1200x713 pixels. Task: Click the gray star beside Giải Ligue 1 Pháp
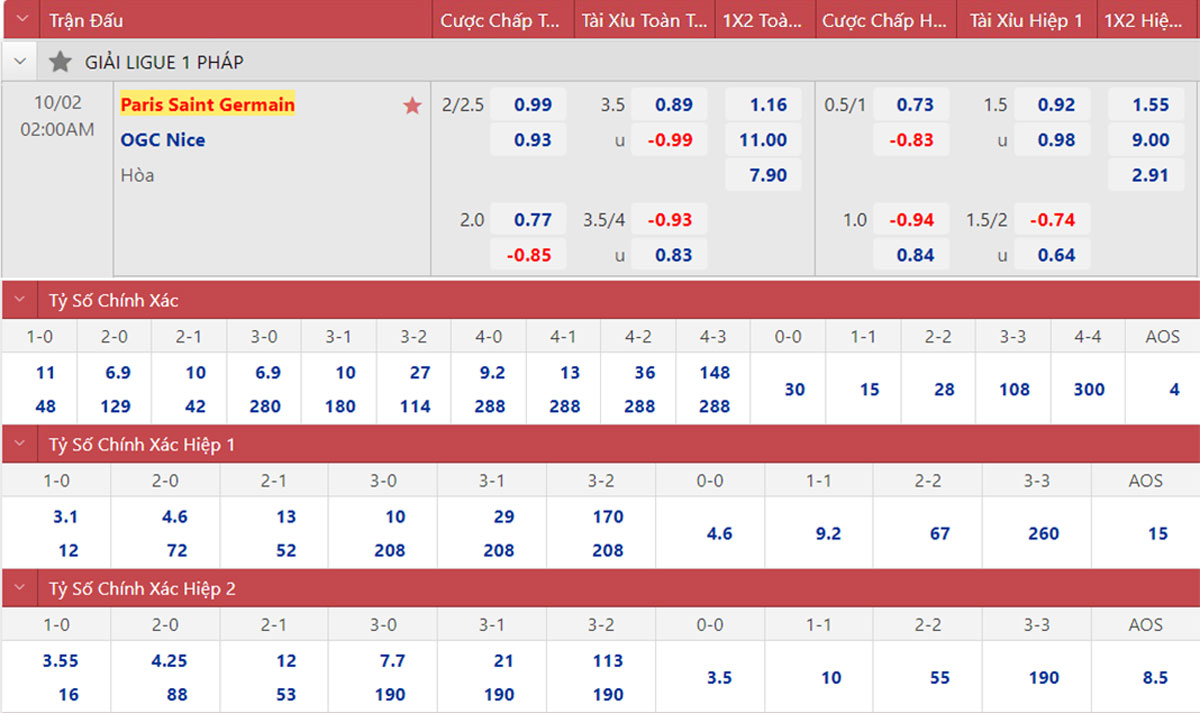coord(60,62)
